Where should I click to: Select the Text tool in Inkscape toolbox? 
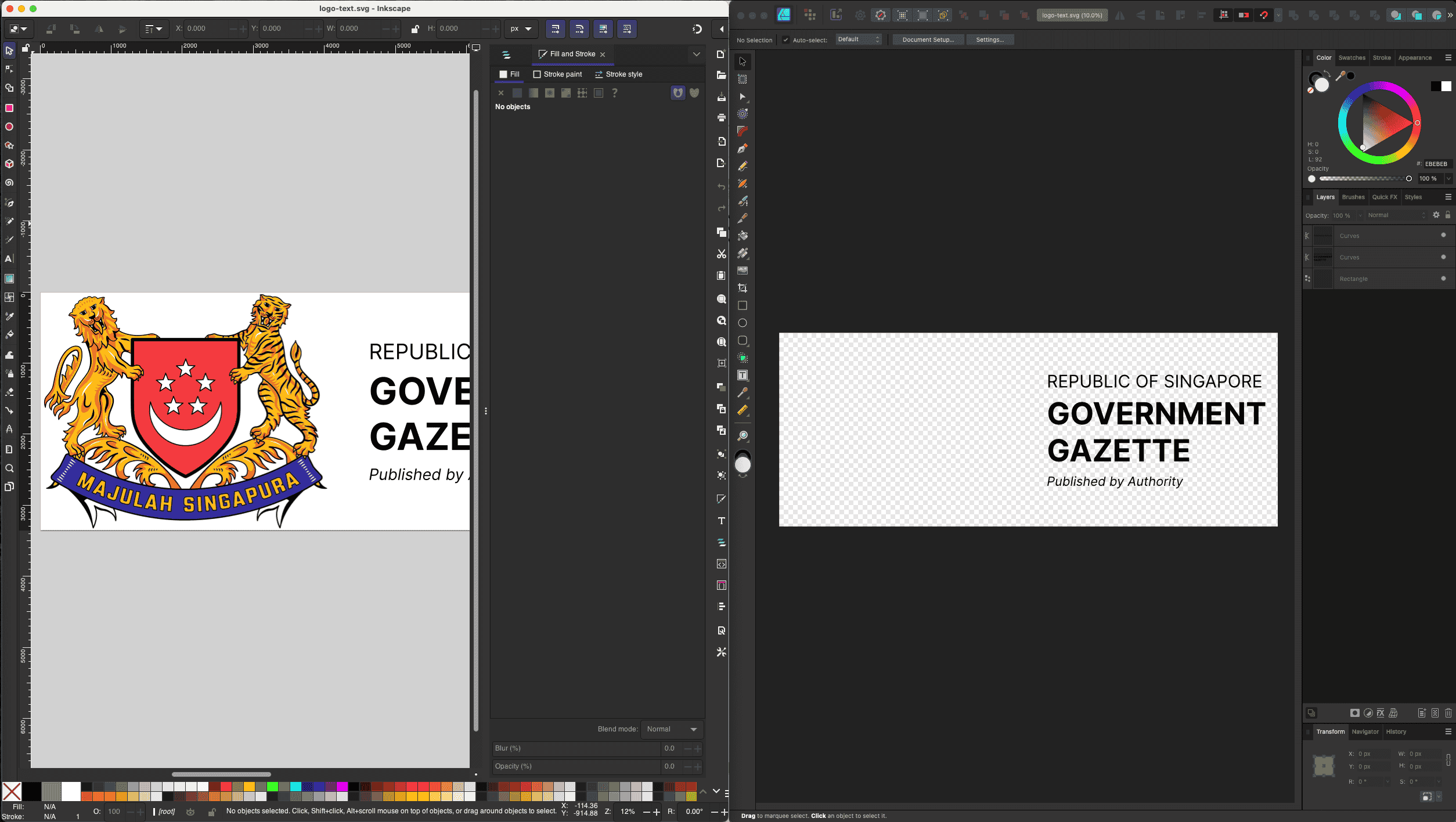[x=9, y=259]
